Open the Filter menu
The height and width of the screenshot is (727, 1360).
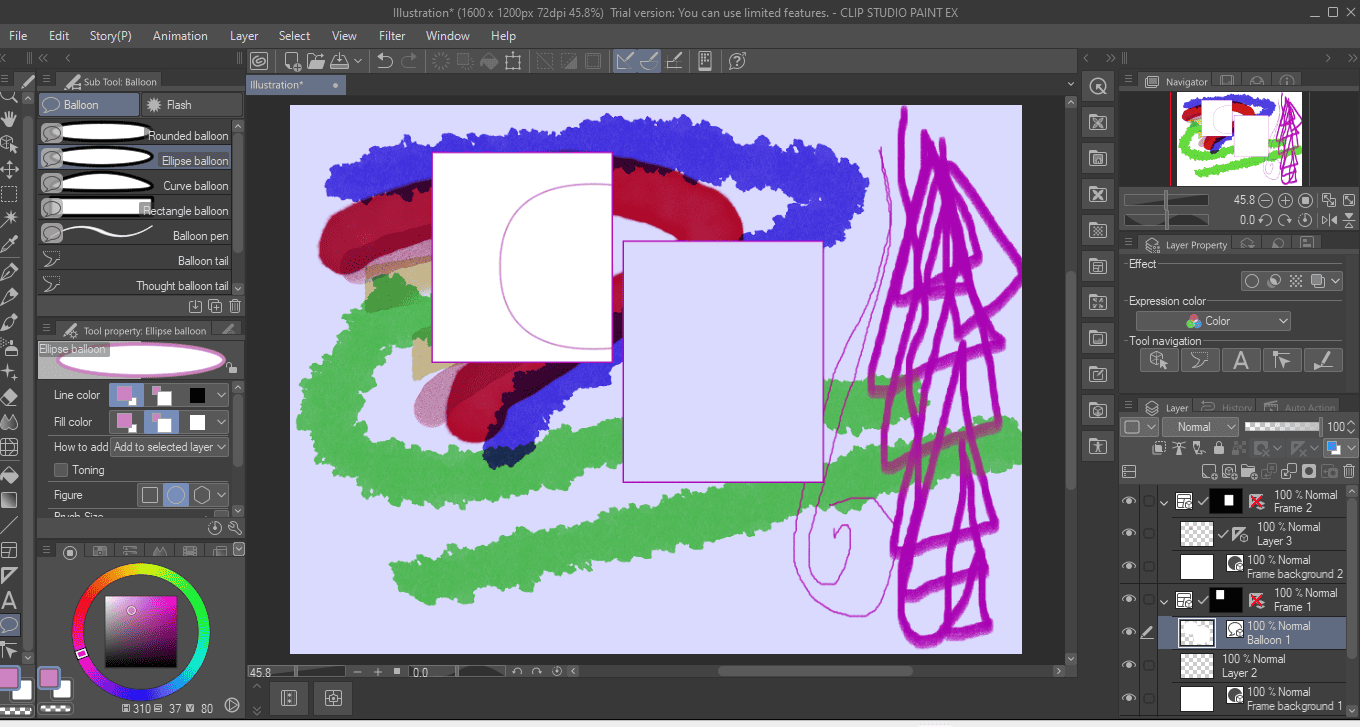click(x=392, y=35)
